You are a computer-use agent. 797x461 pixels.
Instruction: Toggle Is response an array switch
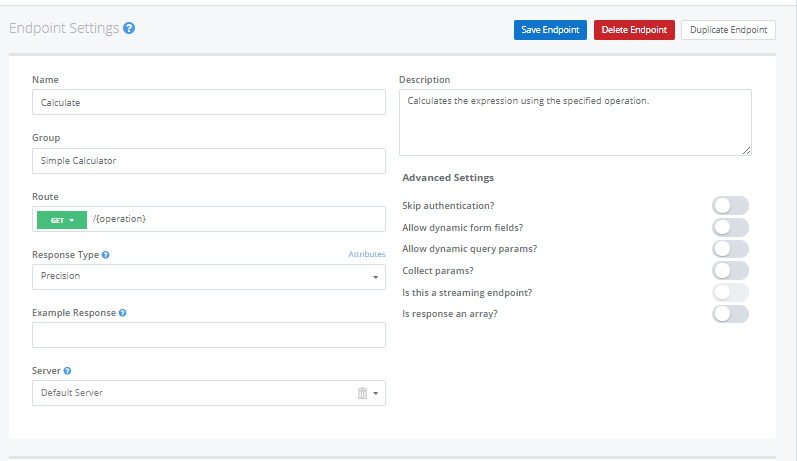[x=730, y=314]
